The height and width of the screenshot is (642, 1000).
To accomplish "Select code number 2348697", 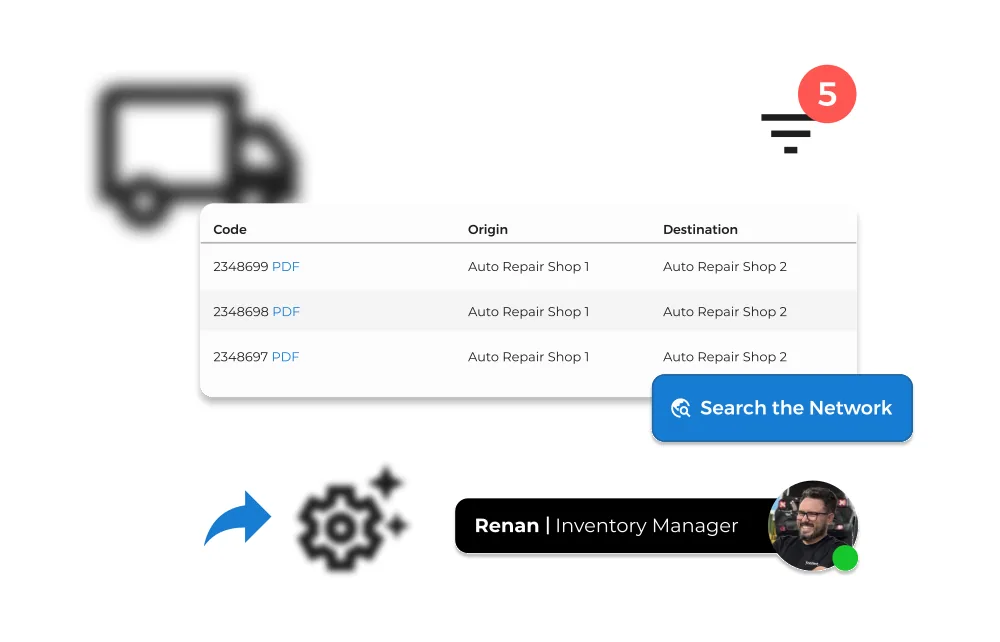I will coord(240,357).
